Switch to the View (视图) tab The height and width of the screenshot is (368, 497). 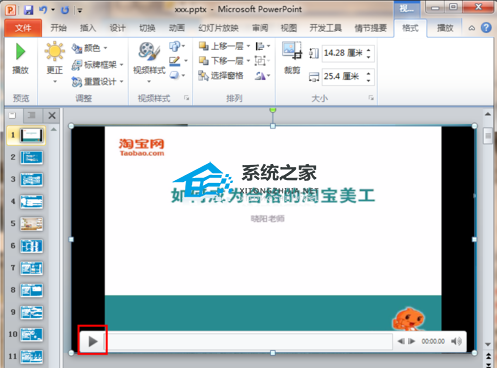(289, 28)
